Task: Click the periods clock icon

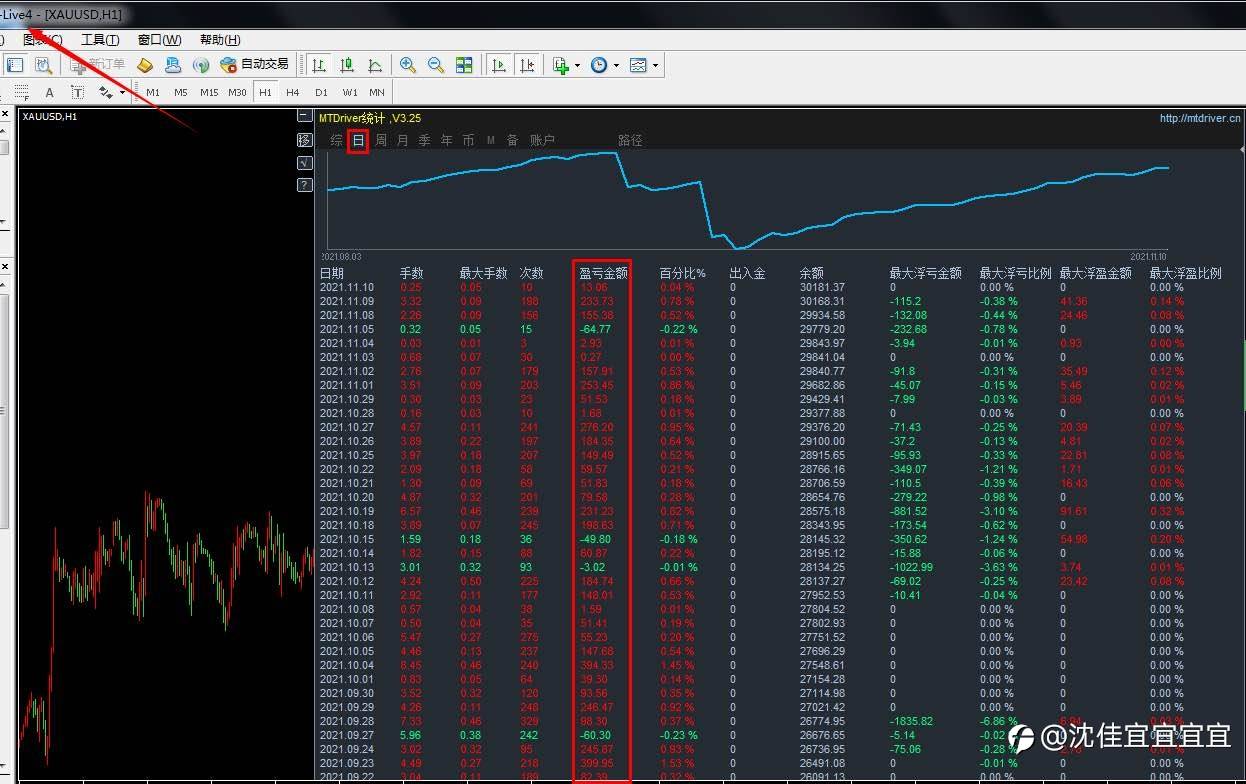Action: pyautogui.click(x=599, y=65)
